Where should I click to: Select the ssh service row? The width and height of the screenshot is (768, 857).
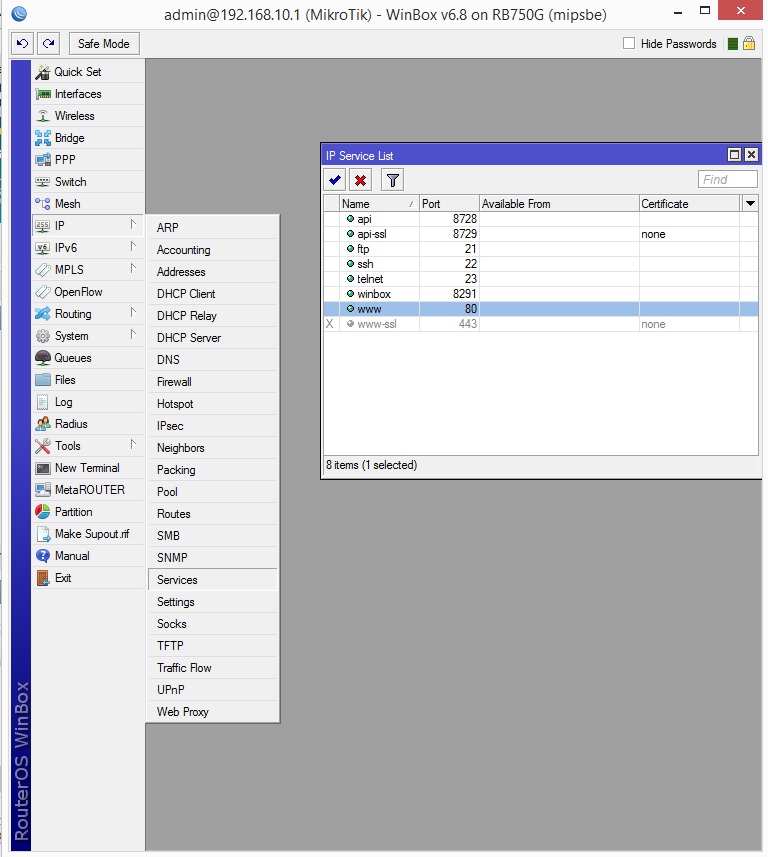(541, 264)
